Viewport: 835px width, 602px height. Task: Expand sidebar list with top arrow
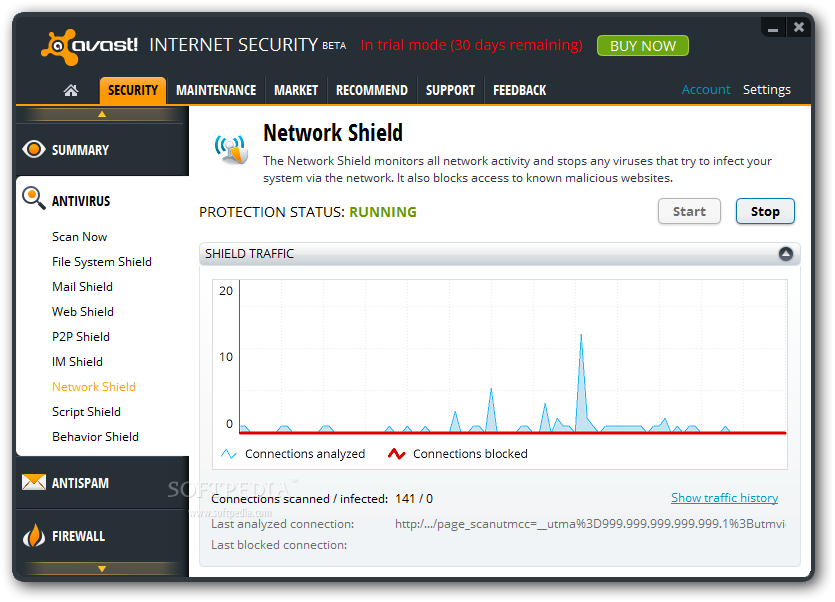102,114
